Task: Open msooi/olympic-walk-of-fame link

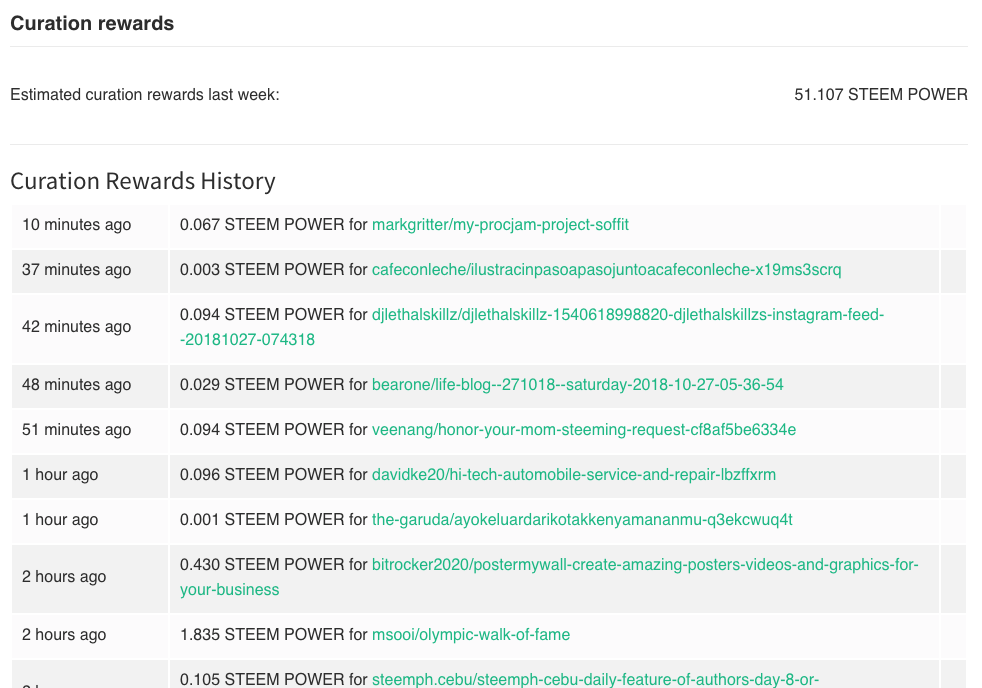Action: click(471, 635)
